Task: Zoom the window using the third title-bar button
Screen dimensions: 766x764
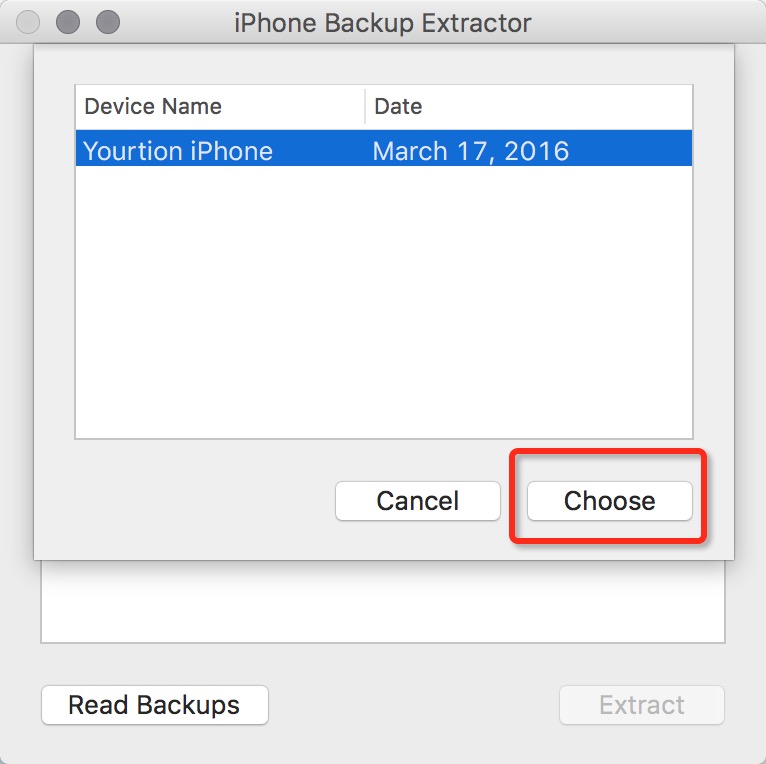Action: pyautogui.click(x=107, y=21)
